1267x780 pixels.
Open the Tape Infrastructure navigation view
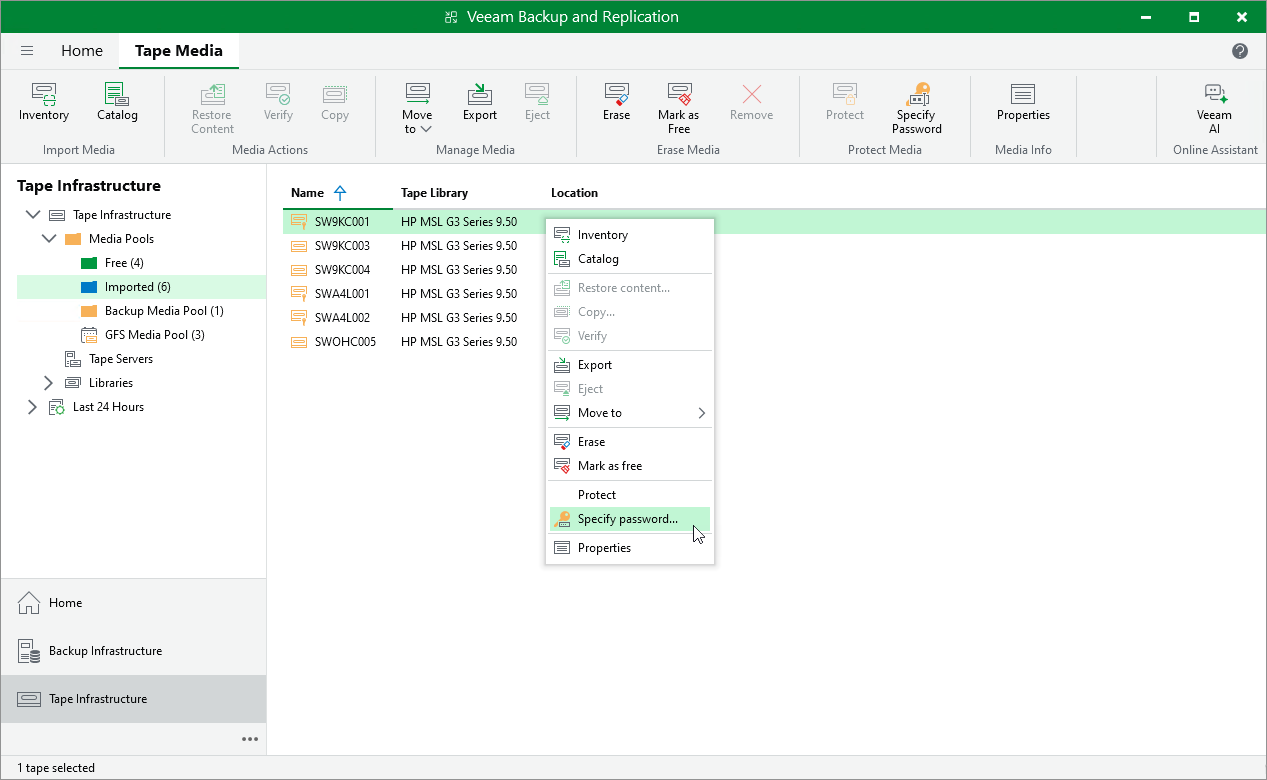click(x=133, y=699)
